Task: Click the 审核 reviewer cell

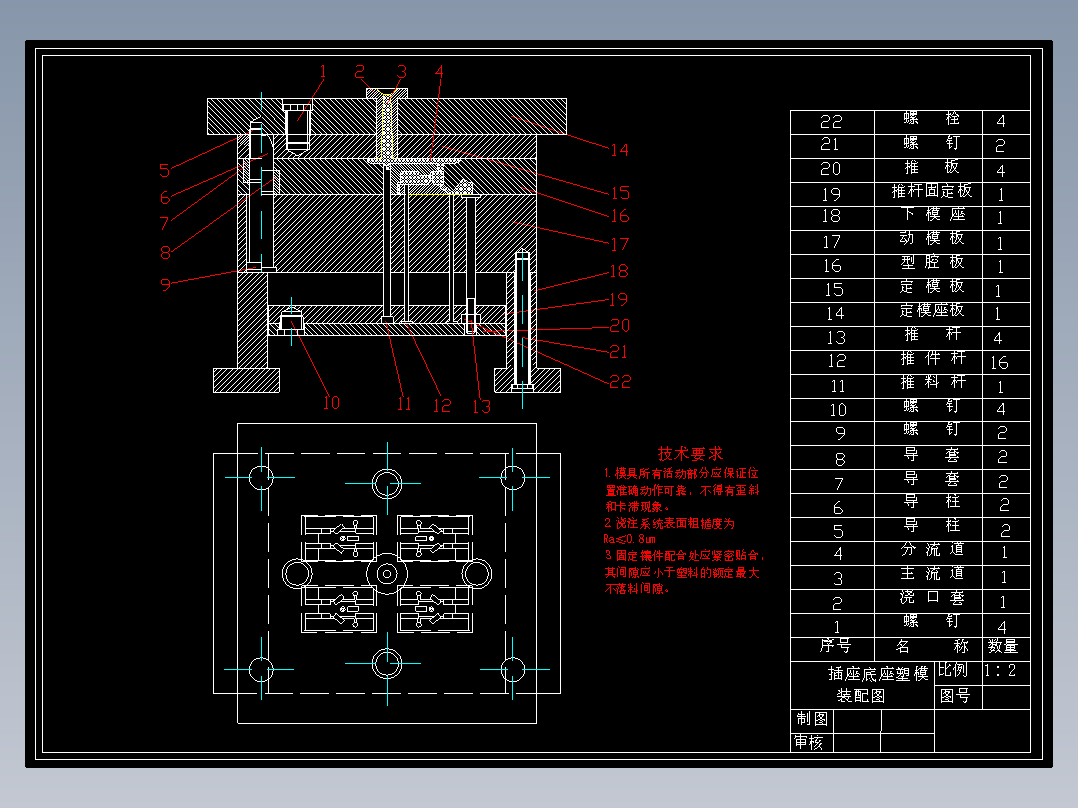Action: 808,743
